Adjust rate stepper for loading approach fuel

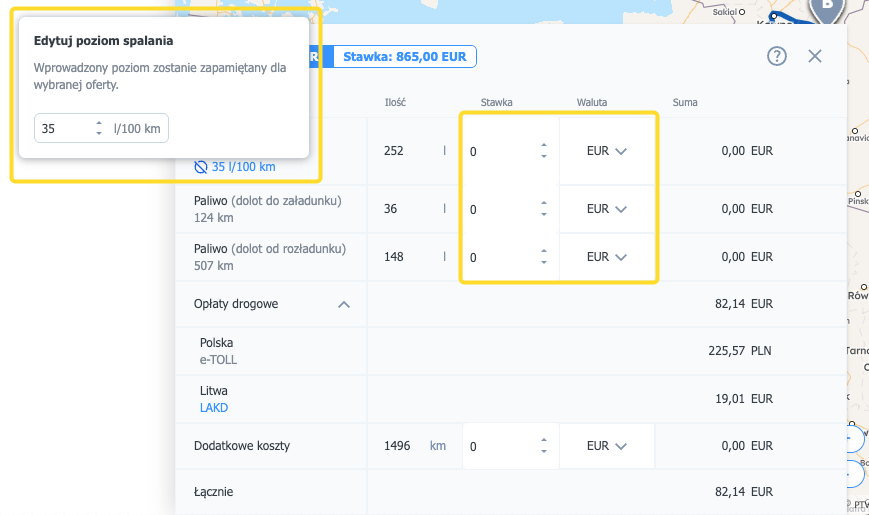[x=544, y=209]
